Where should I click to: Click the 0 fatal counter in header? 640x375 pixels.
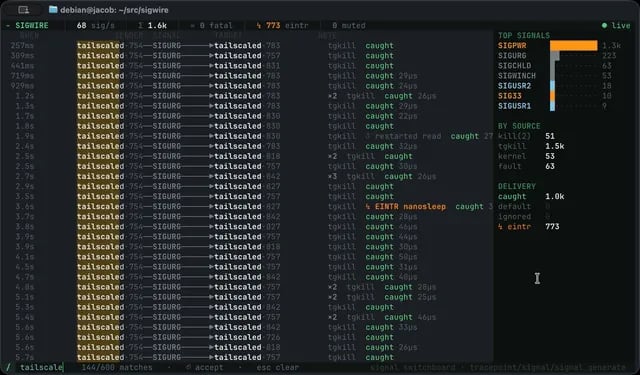(211, 25)
